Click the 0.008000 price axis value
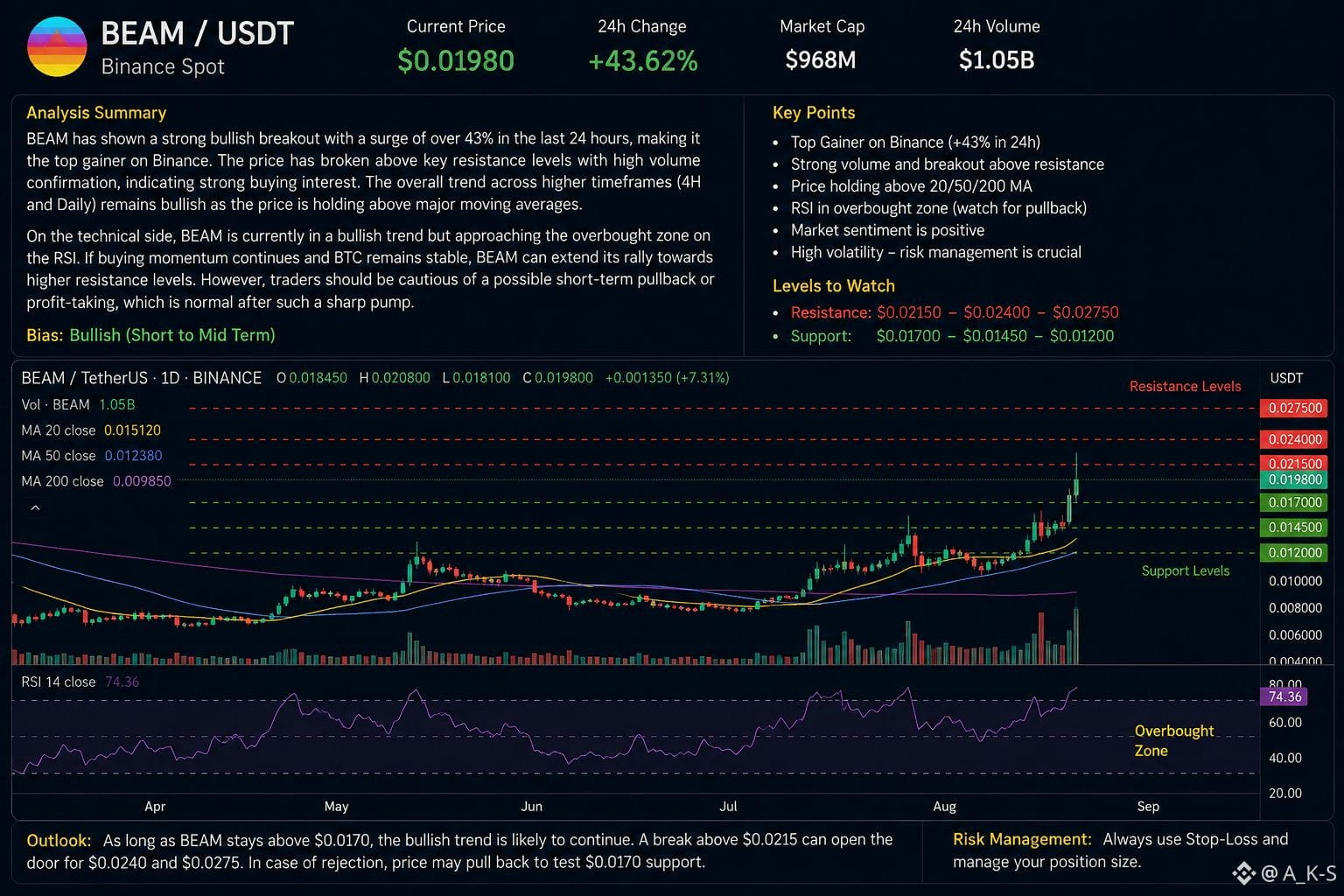Image resolution: width=1344 pixels, height=896 pixels. (1295, 608)
